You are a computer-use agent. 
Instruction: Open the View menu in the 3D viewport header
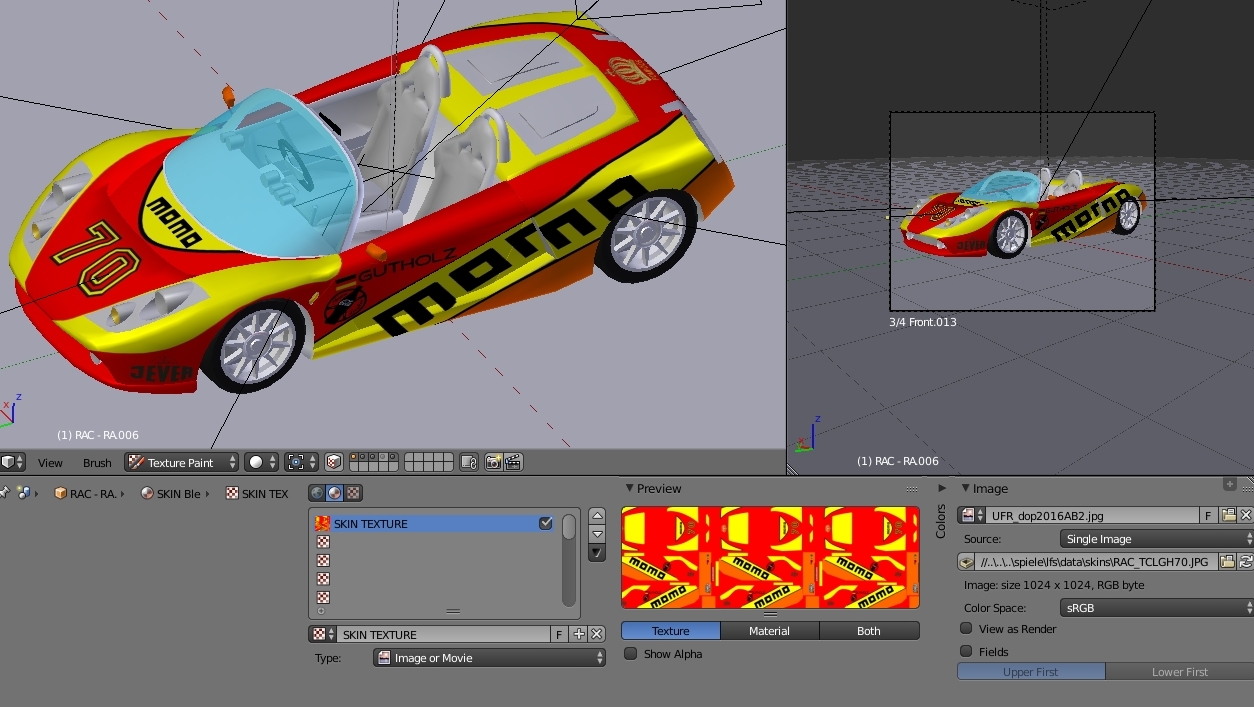50,463
